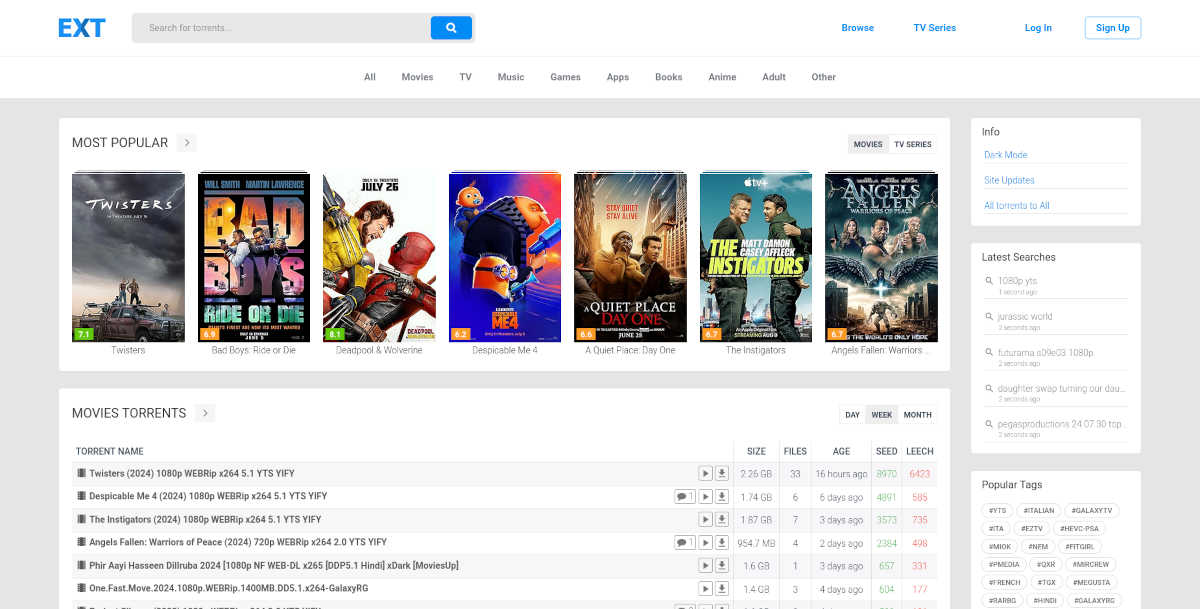The width and height of the screenshot is (1200, 609).
Task: Play The Instigators torrent stream
Action: (x=705, y=520)
